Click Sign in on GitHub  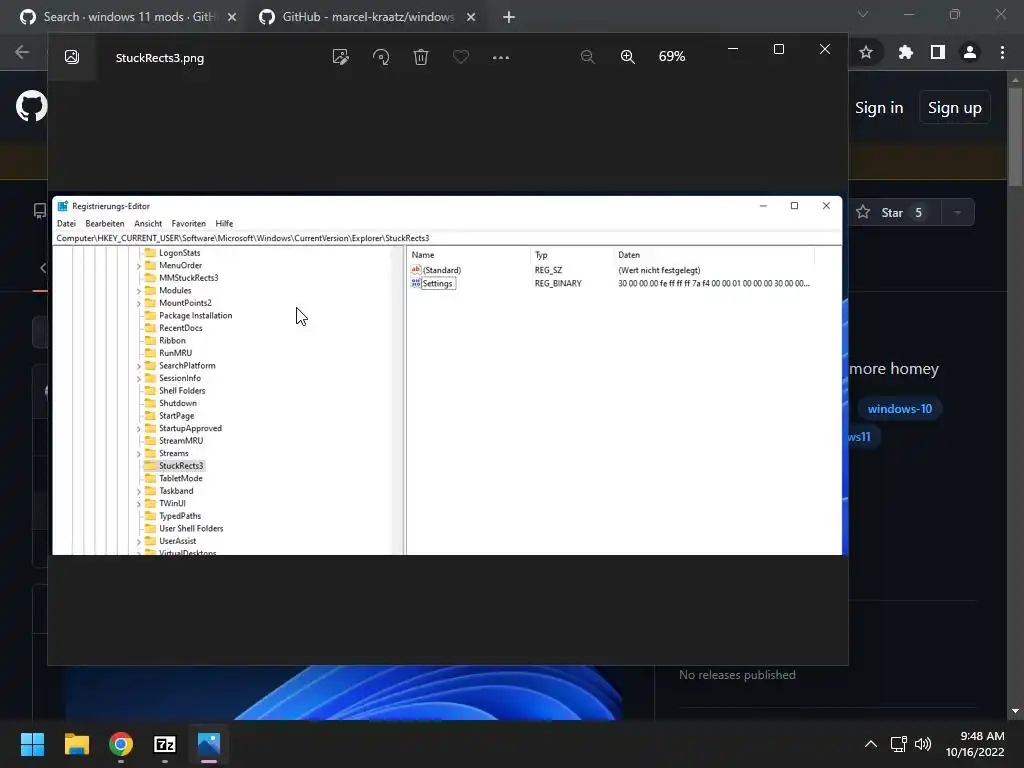(879, 108)
